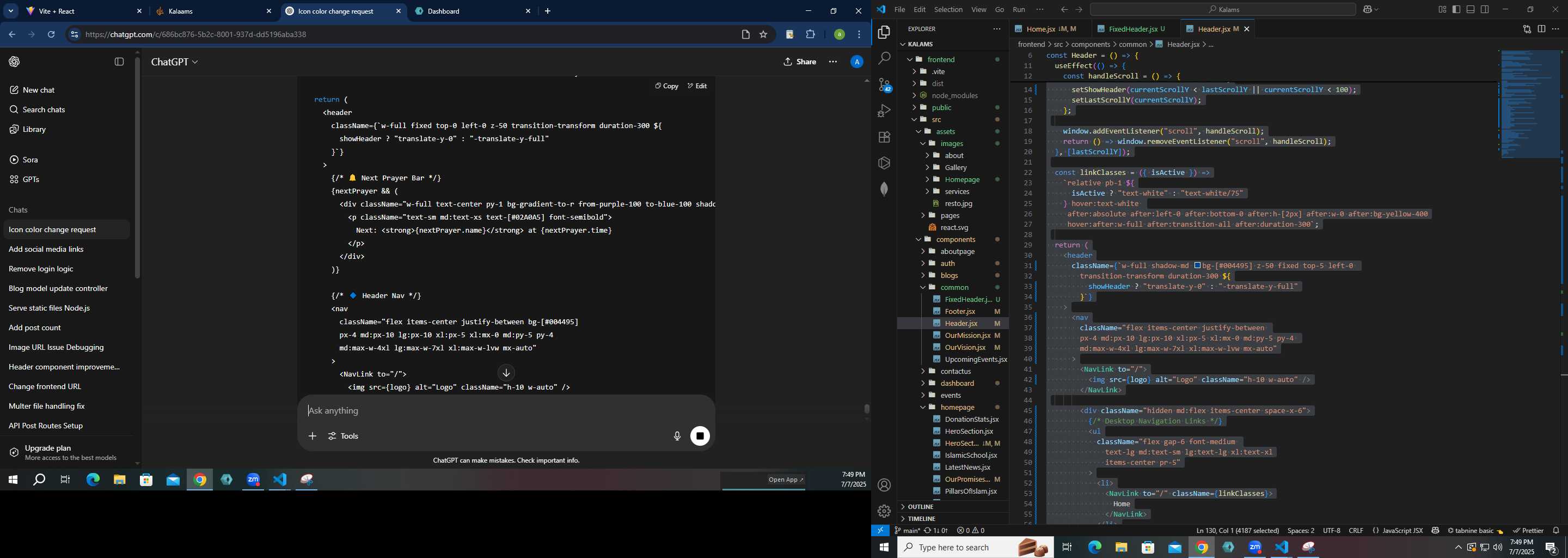
Task: Click the Open Changes icon in the editor toolbar
Action: tap(1527, 29)
